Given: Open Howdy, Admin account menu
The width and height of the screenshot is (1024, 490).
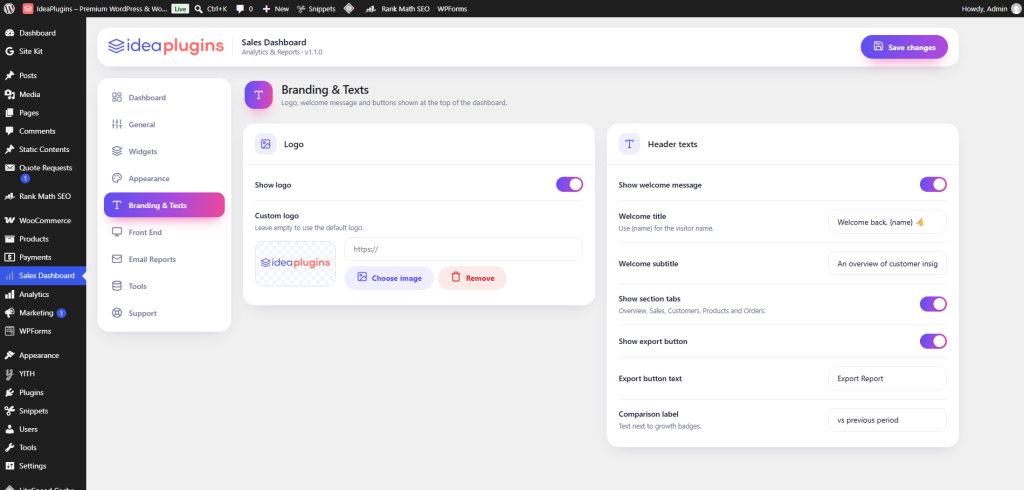Looking at the screenshot, I should point(989,9).
